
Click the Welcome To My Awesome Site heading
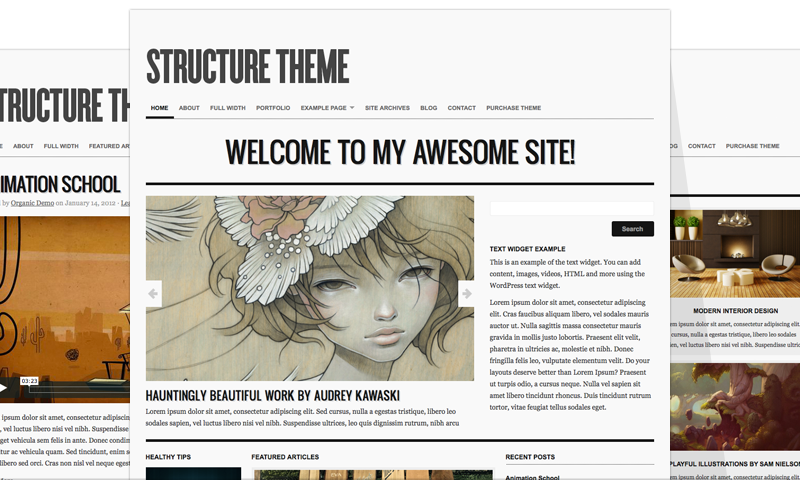click(400, 152)
